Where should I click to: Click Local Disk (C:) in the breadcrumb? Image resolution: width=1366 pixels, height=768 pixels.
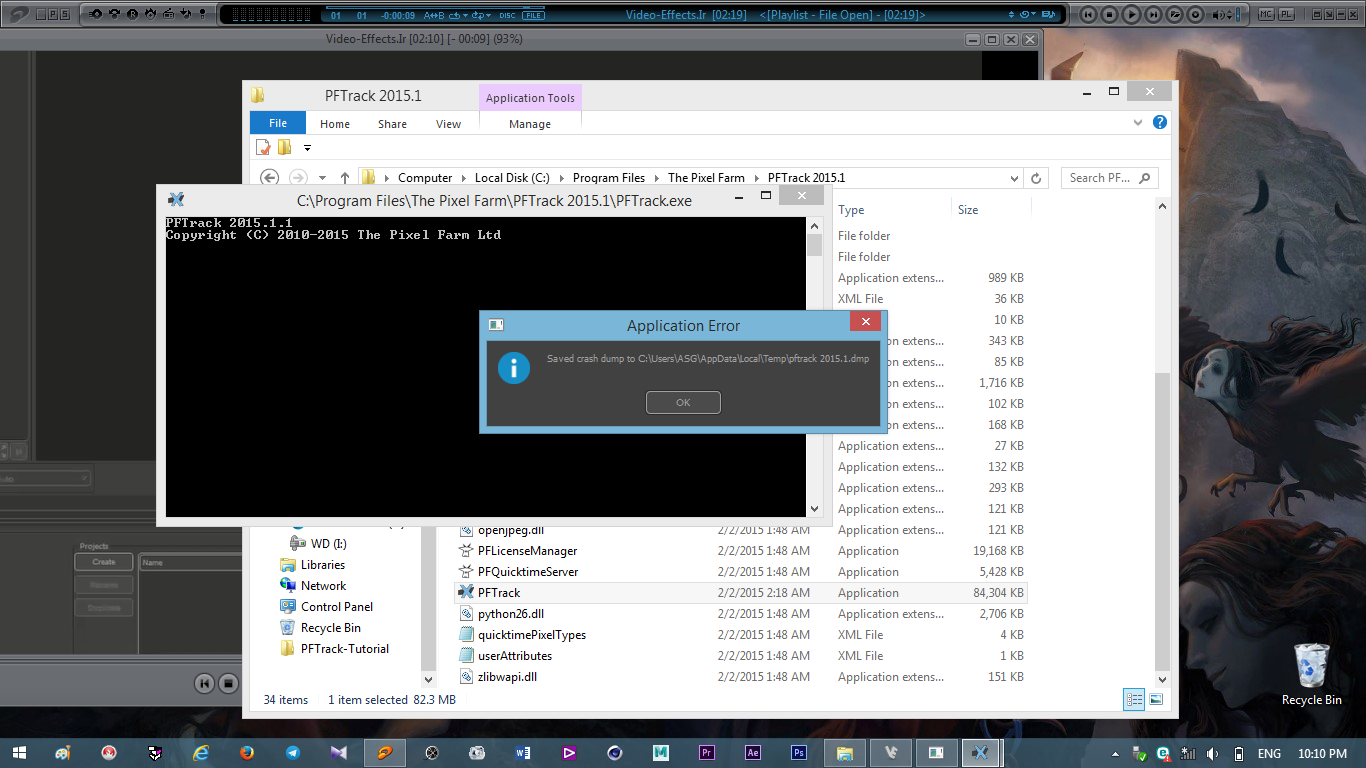pyautogui.click(x=512, y=178)
